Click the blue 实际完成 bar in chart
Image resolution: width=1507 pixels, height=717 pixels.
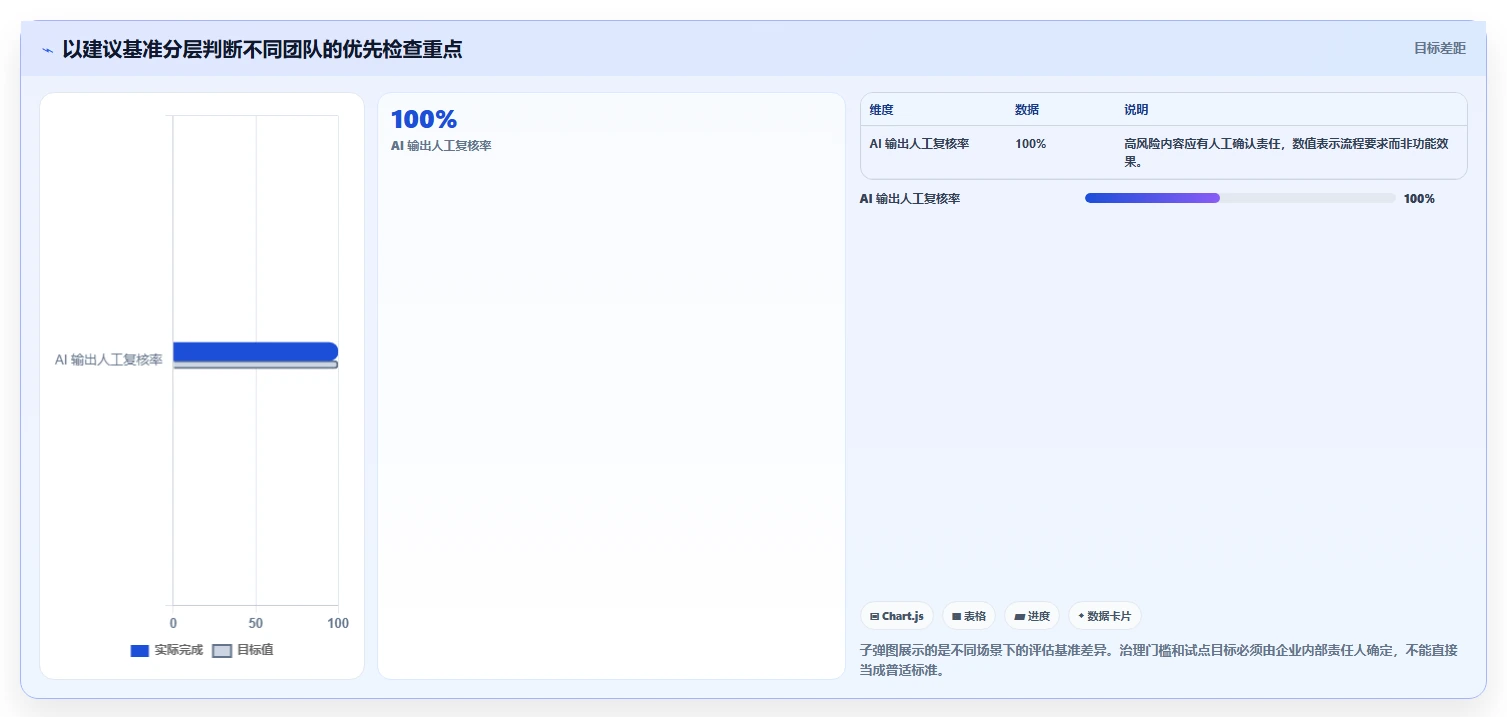(x=255, y=351)
